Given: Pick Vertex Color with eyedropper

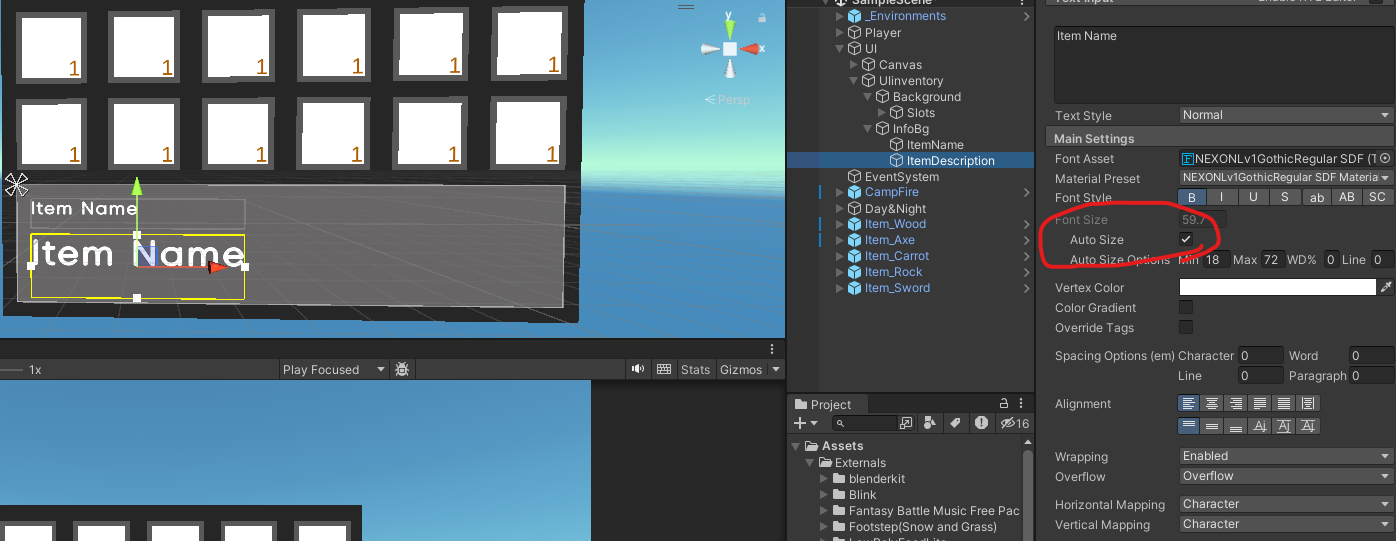Looking at the screenshot, I should (x=1386, y=287).
